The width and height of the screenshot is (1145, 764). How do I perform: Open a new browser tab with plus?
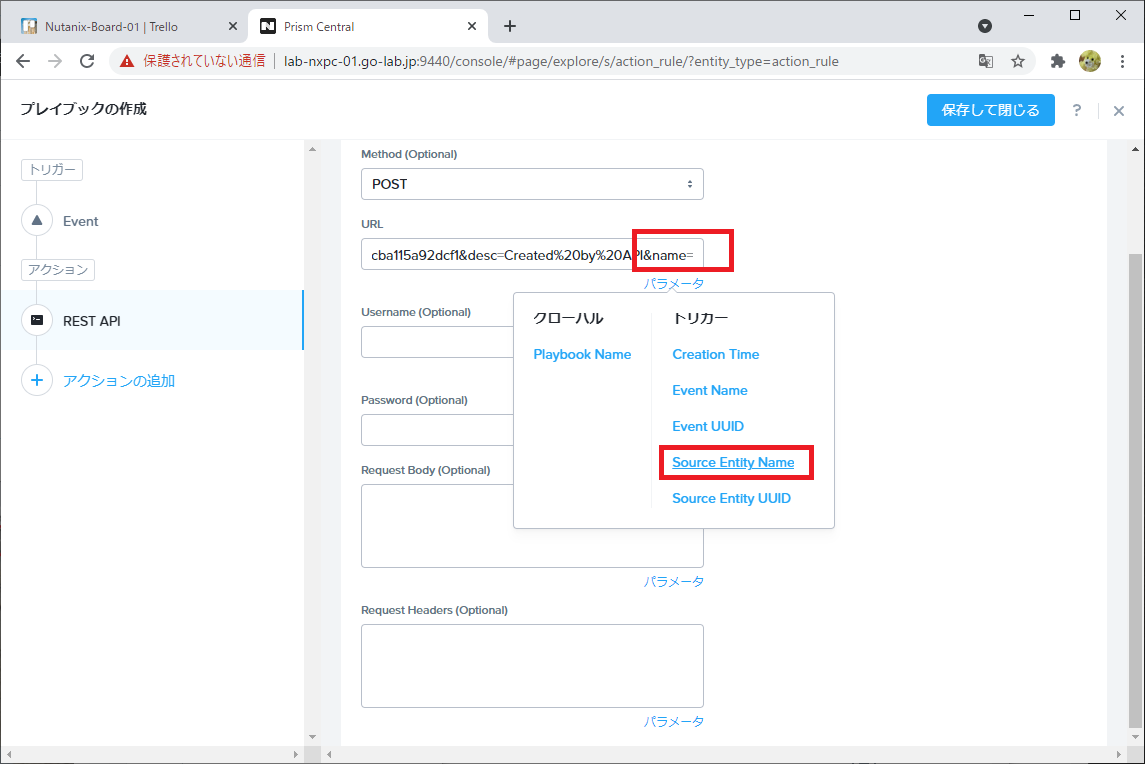point(510,26)
